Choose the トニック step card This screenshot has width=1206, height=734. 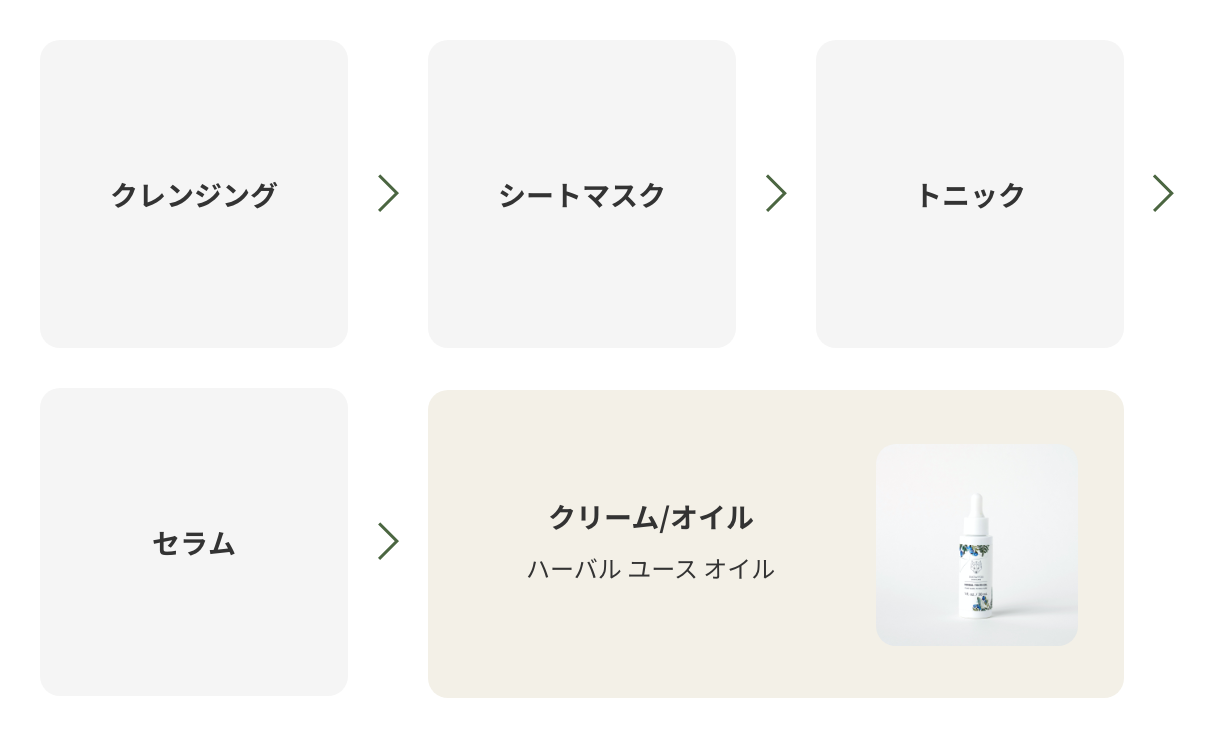coord(970,194)
